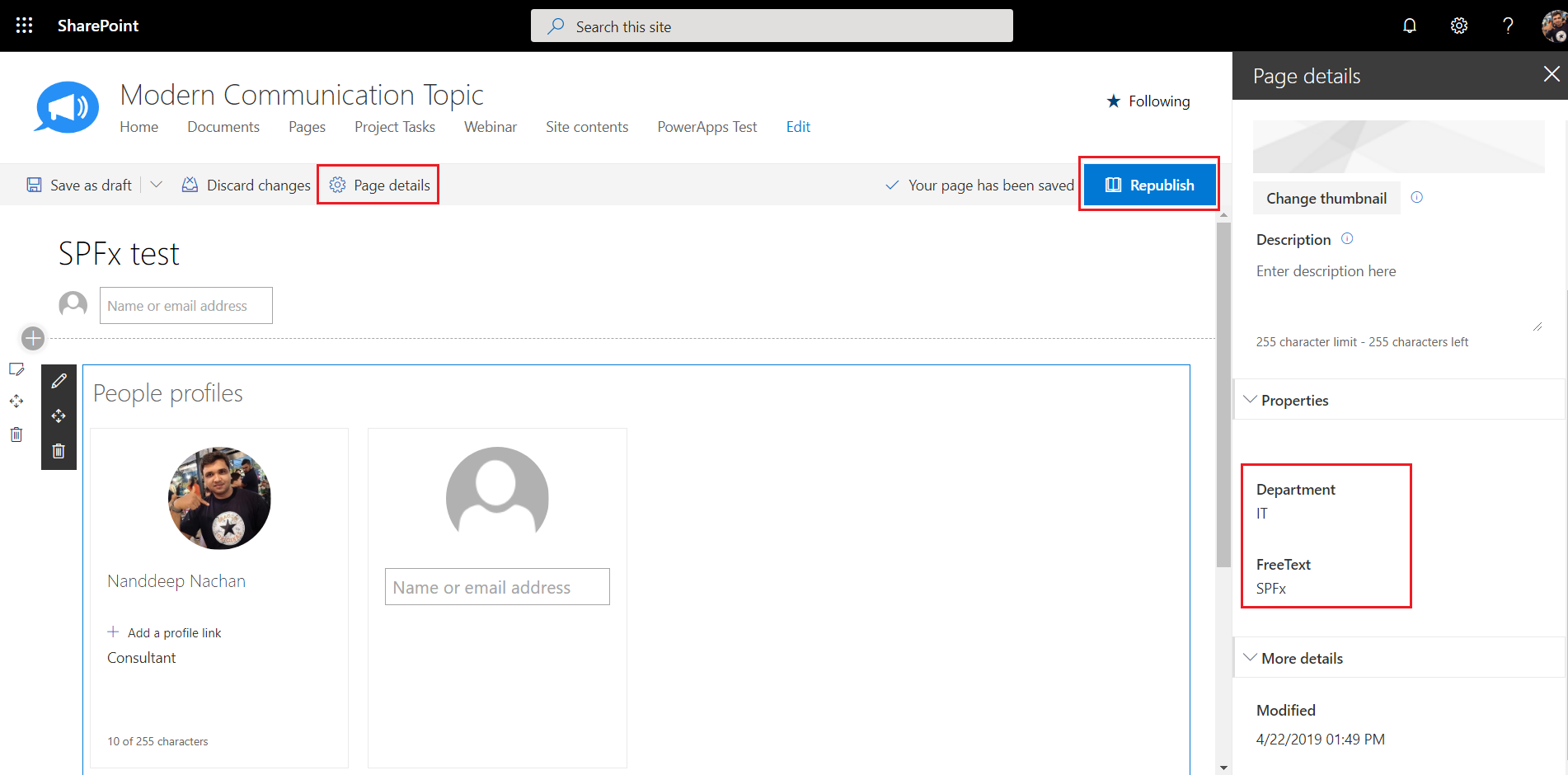Click the Republish book icon
The height and width of the screenshot is (775, 1568).
coord(1113,185)
